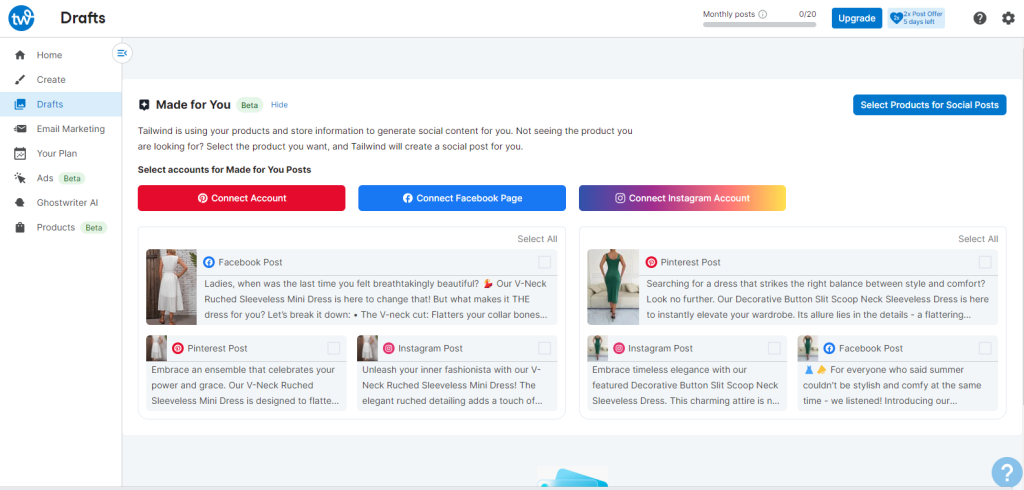Click Select All for white dress posts

(537, 239)
